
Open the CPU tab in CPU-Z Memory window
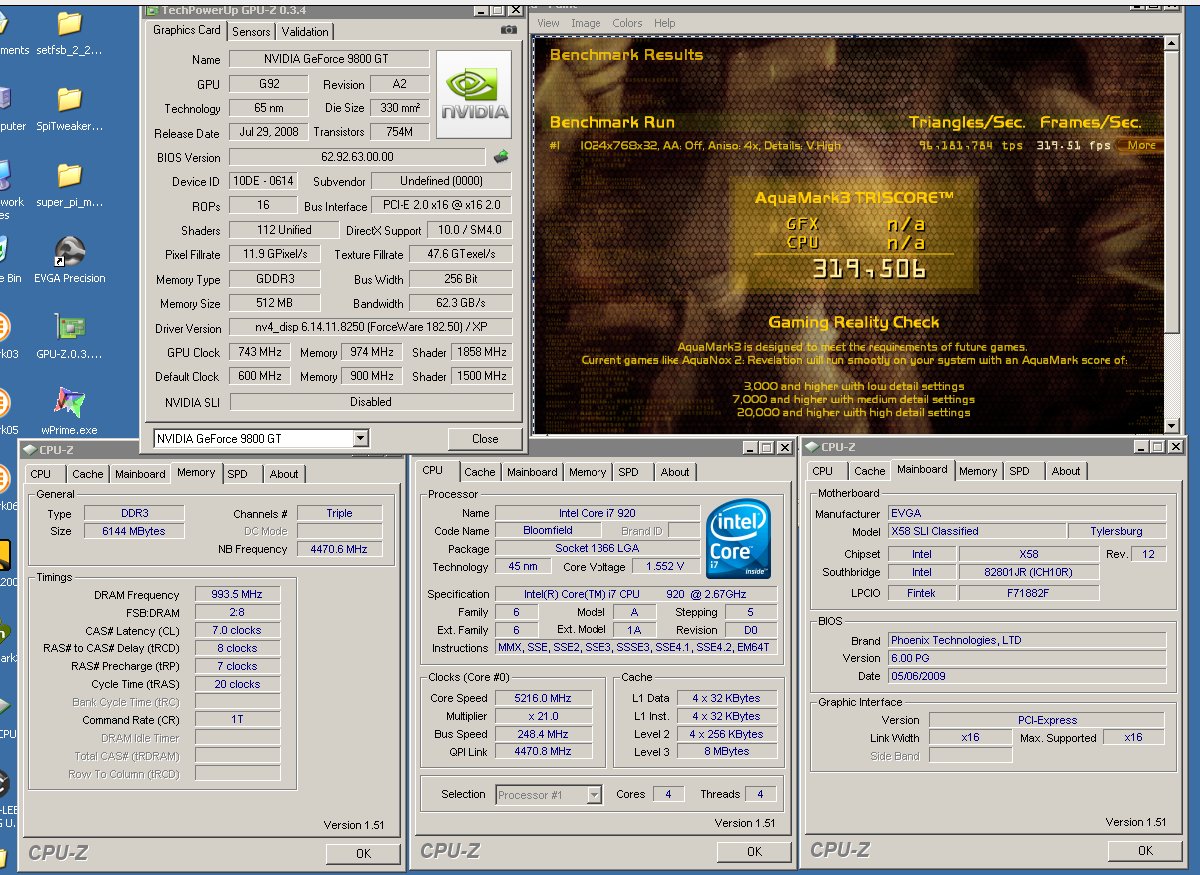tap(41, 474)
